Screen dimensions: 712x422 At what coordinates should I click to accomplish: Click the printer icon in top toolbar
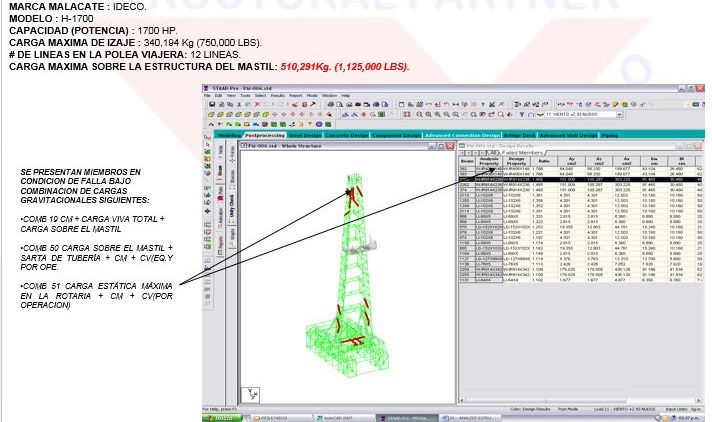[331, 104]
